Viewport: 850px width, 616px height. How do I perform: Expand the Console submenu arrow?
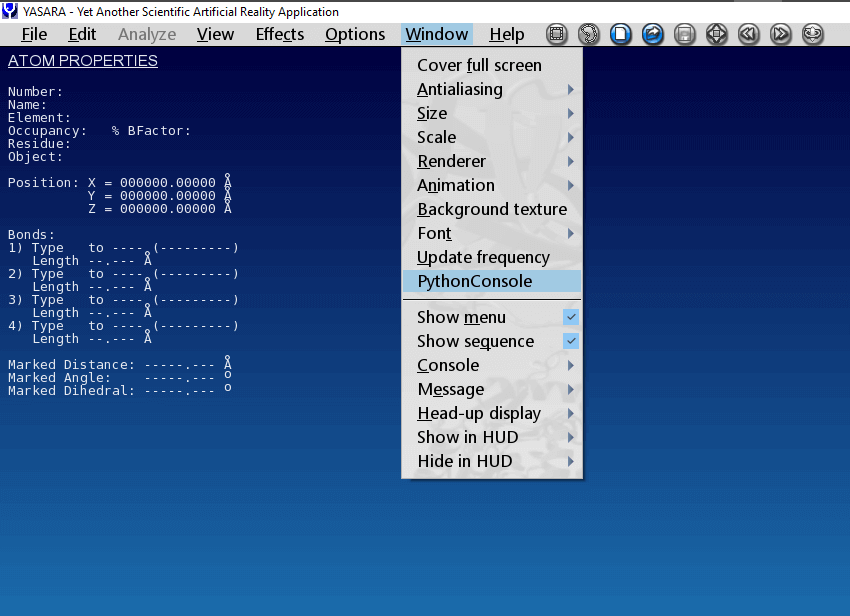[x=571, y=365]
